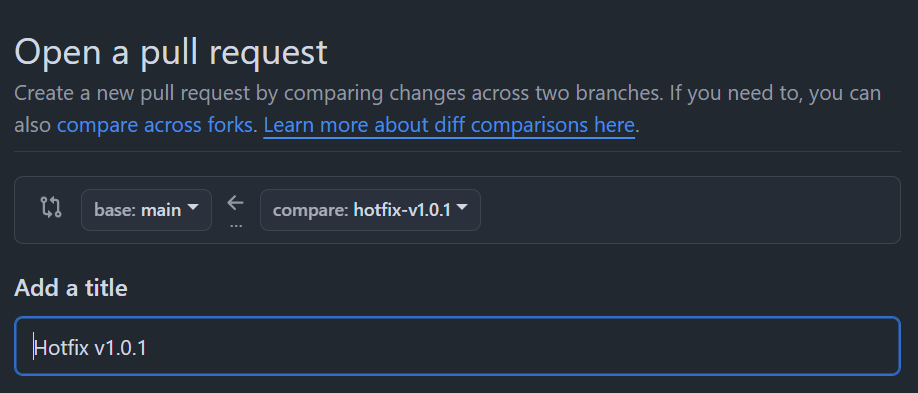Click the git compare arrows icon

[51, 207]
